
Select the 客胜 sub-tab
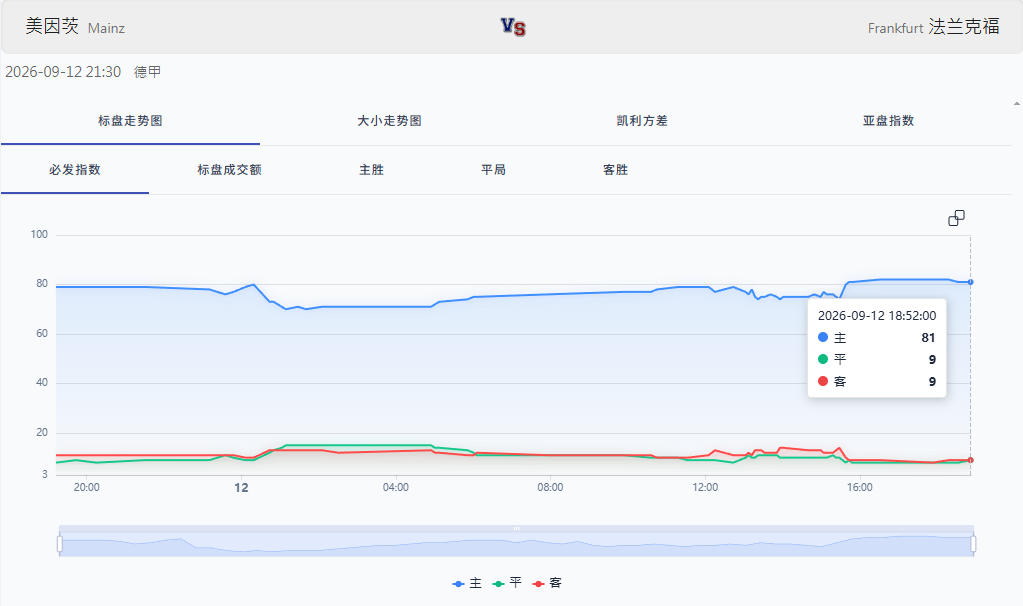pos(615,170)
